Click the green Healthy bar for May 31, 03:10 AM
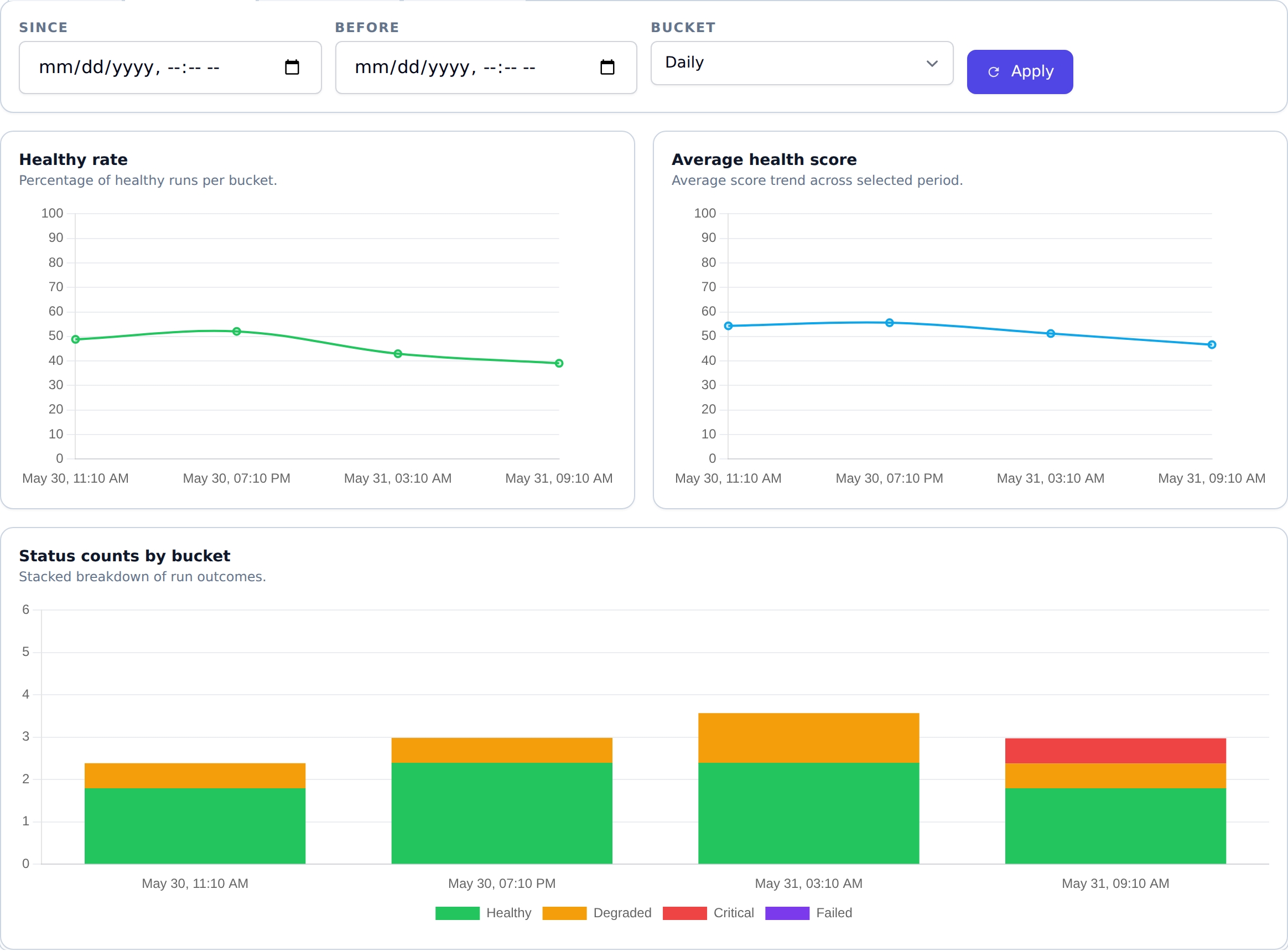 [x=809, y=813]
